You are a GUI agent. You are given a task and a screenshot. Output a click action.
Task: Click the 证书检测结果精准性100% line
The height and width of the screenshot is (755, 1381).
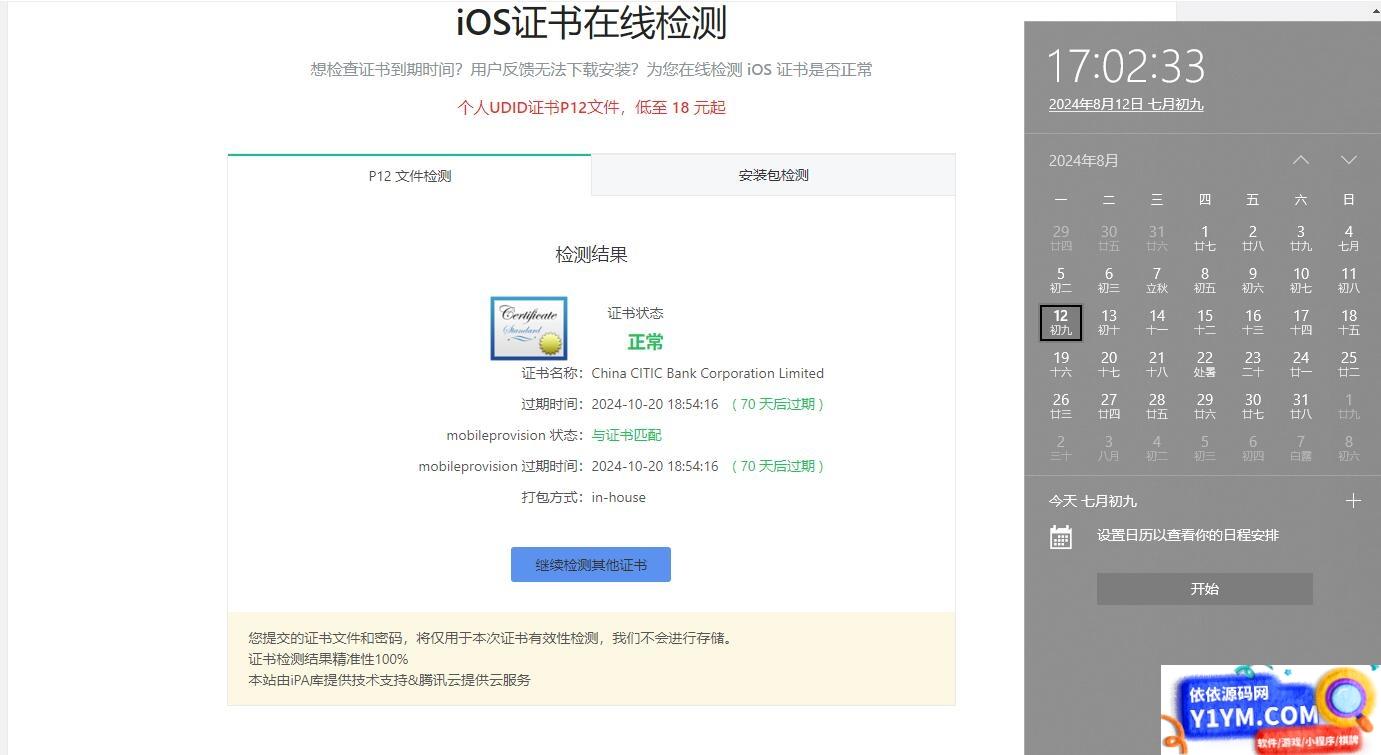coord(328,659)
